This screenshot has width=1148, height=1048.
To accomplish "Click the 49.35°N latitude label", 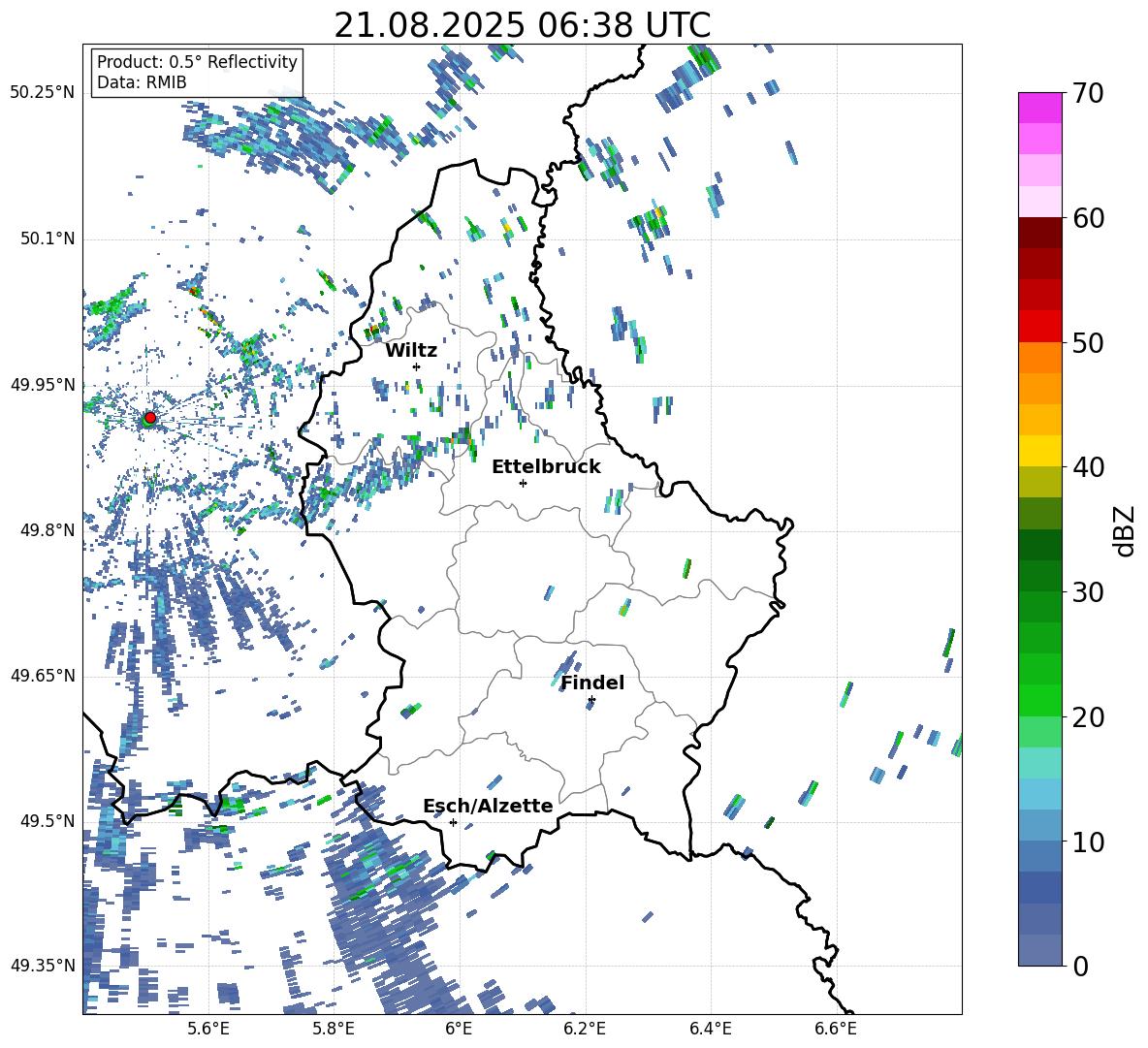I will (x=43, y=966).
